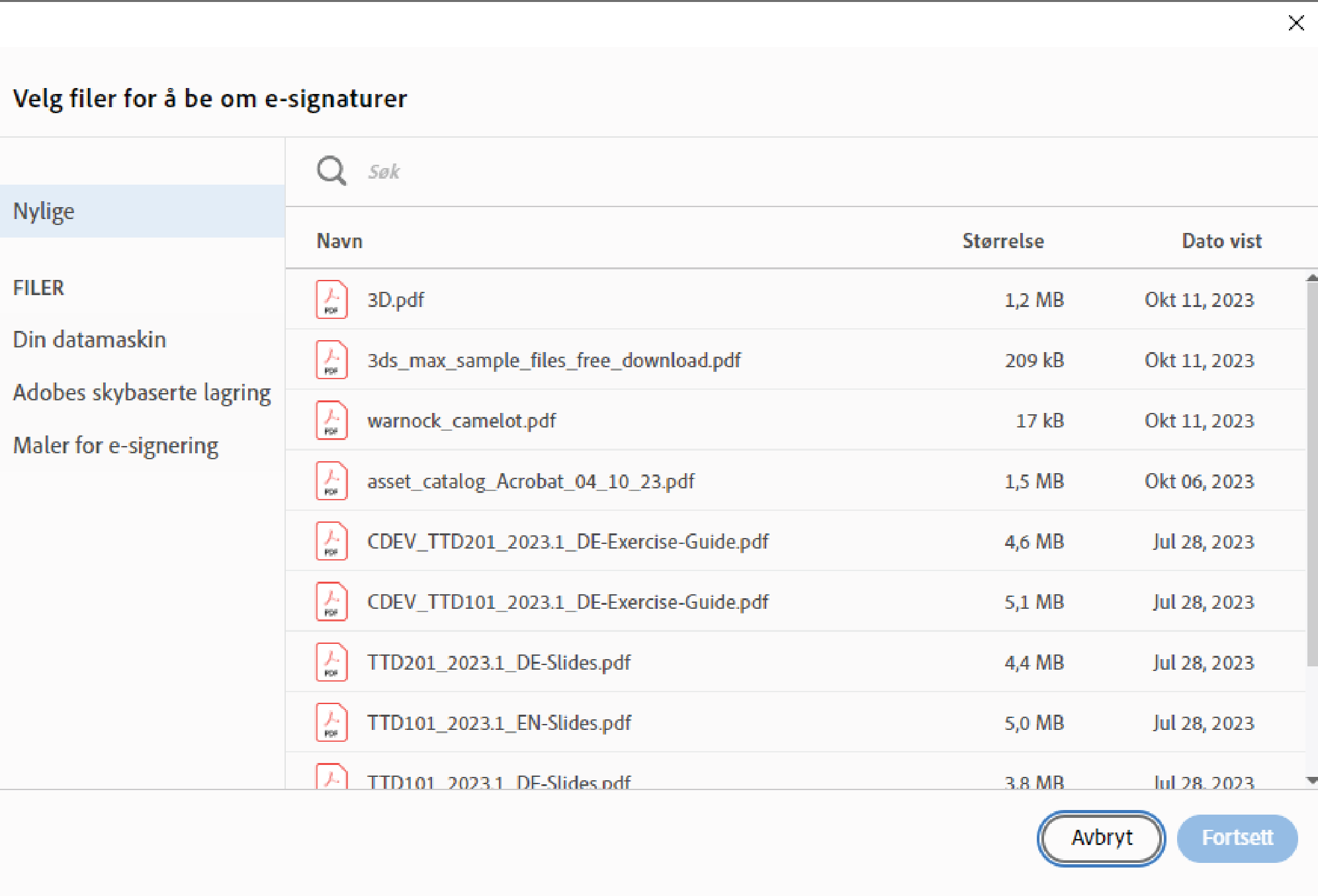Open Adobes skybaserte lagring
Viewport: 1318px width, 896px height.
(142, 392)
